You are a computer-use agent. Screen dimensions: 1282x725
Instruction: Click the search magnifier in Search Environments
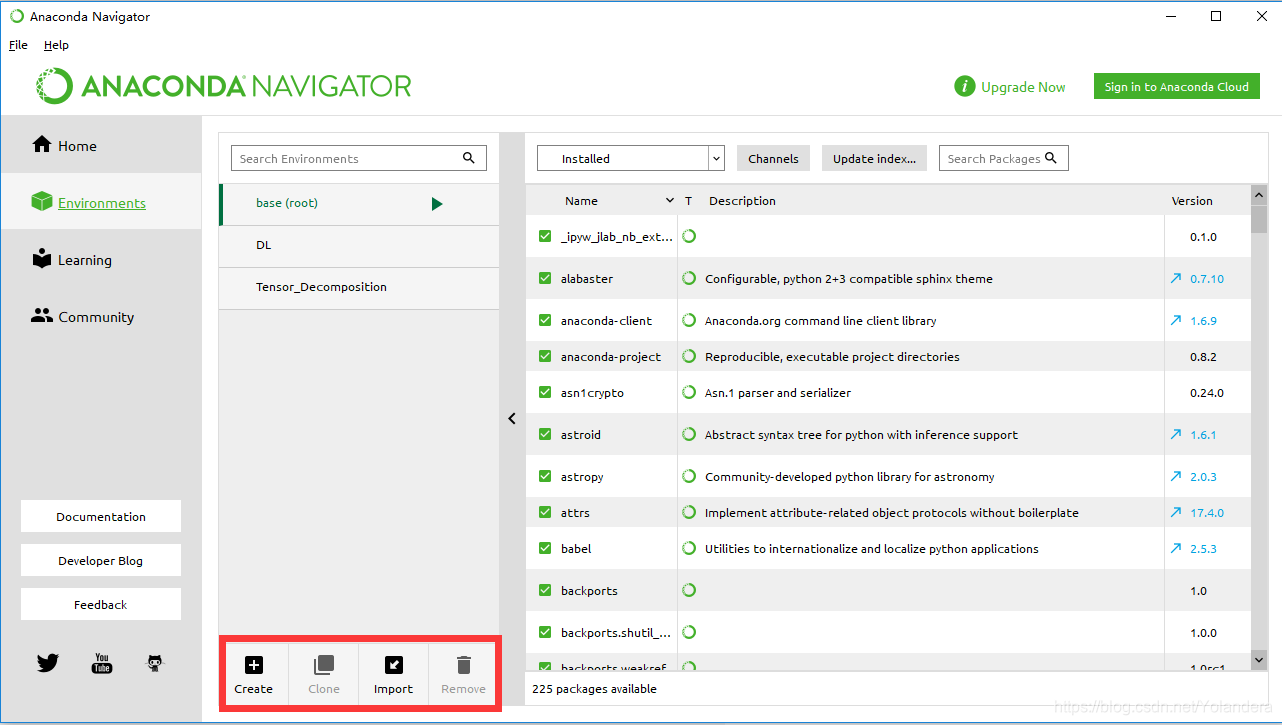(x=469, y=158)
